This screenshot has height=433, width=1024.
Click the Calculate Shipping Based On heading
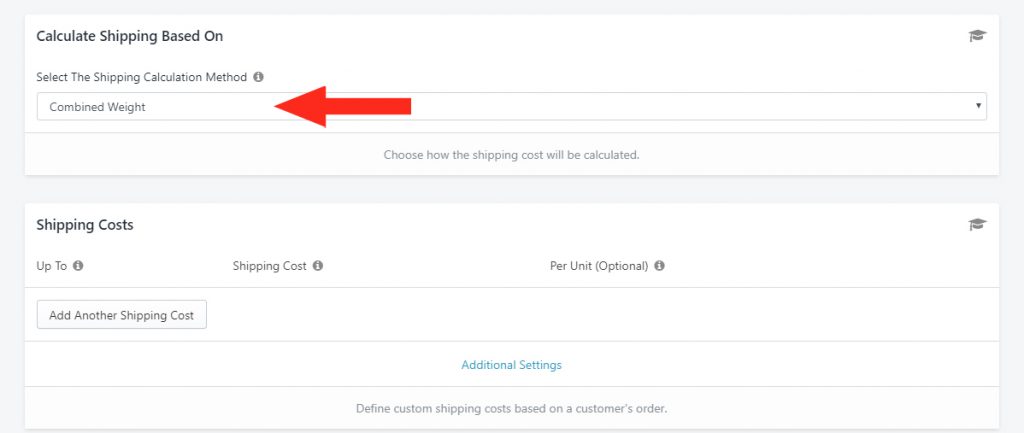coord(129,37)
